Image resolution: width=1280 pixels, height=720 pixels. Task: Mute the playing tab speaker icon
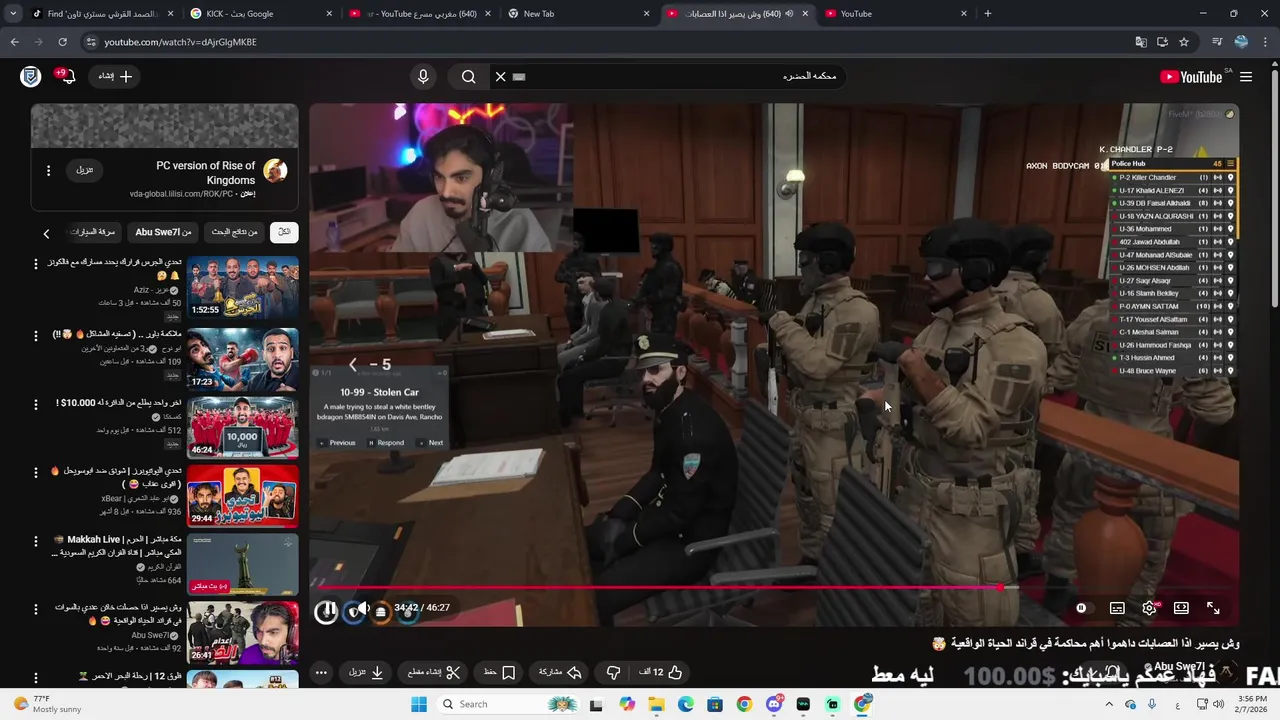point(788,14)
